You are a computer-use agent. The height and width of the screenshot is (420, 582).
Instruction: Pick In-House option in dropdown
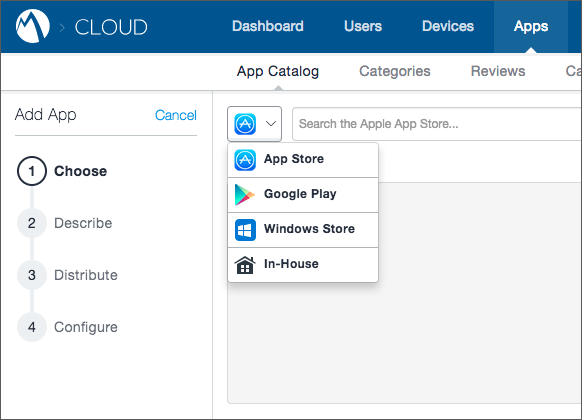(303, 265)
